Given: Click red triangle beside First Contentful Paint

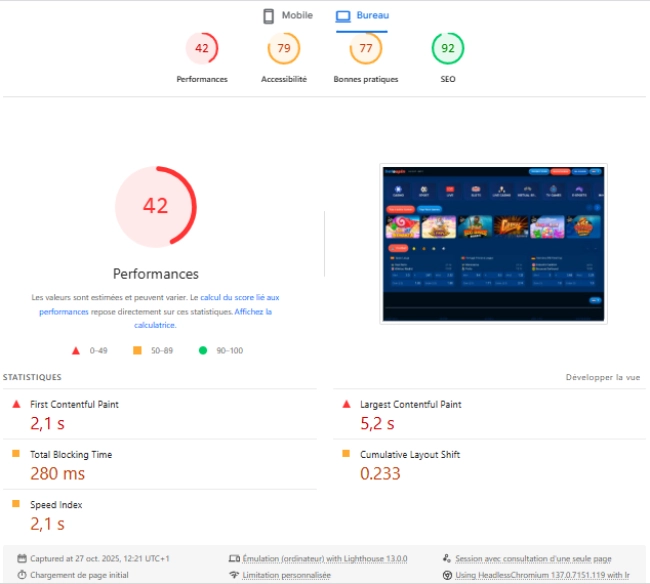Looking at the screenshot, I should [x=15, y=405].
